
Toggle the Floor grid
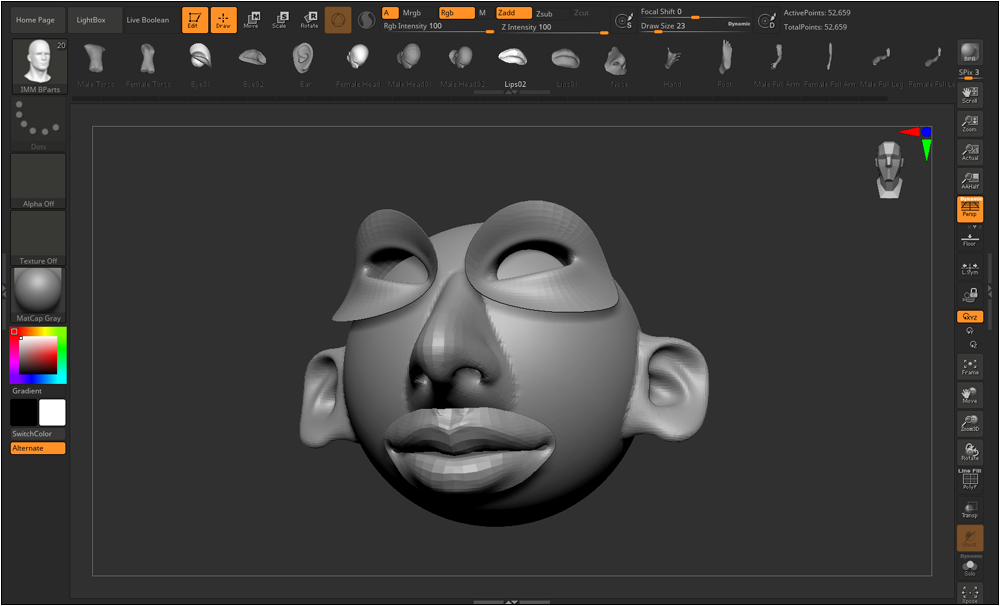[969, 239]
